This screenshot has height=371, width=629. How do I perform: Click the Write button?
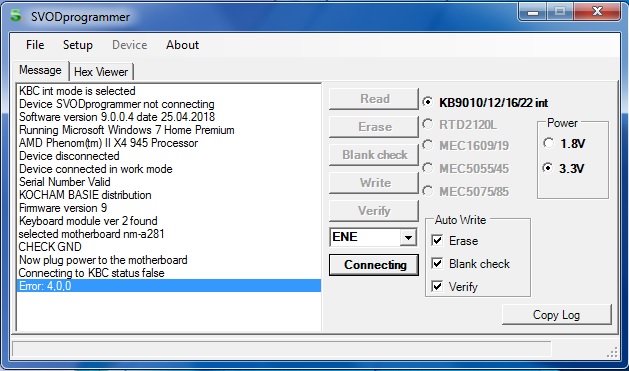point(374,183)
